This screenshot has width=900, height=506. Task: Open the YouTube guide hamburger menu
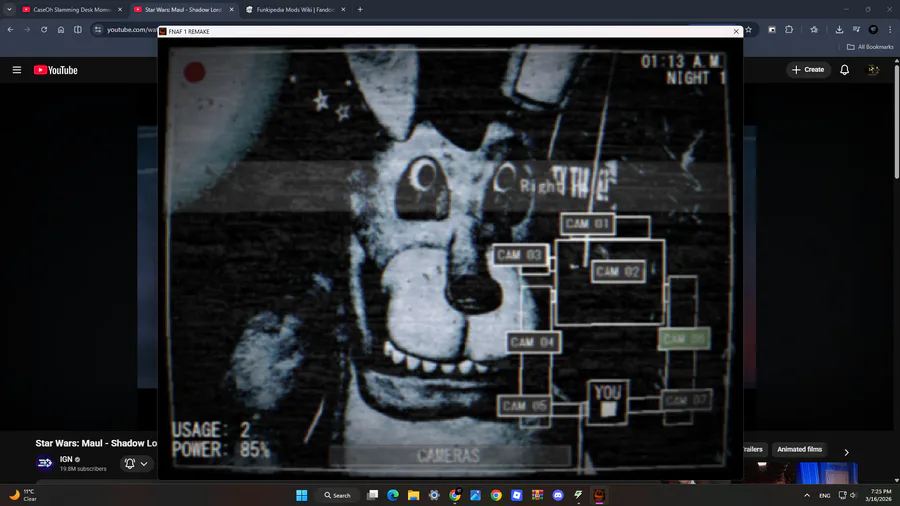pyautogui.click(x=17, y=70)
